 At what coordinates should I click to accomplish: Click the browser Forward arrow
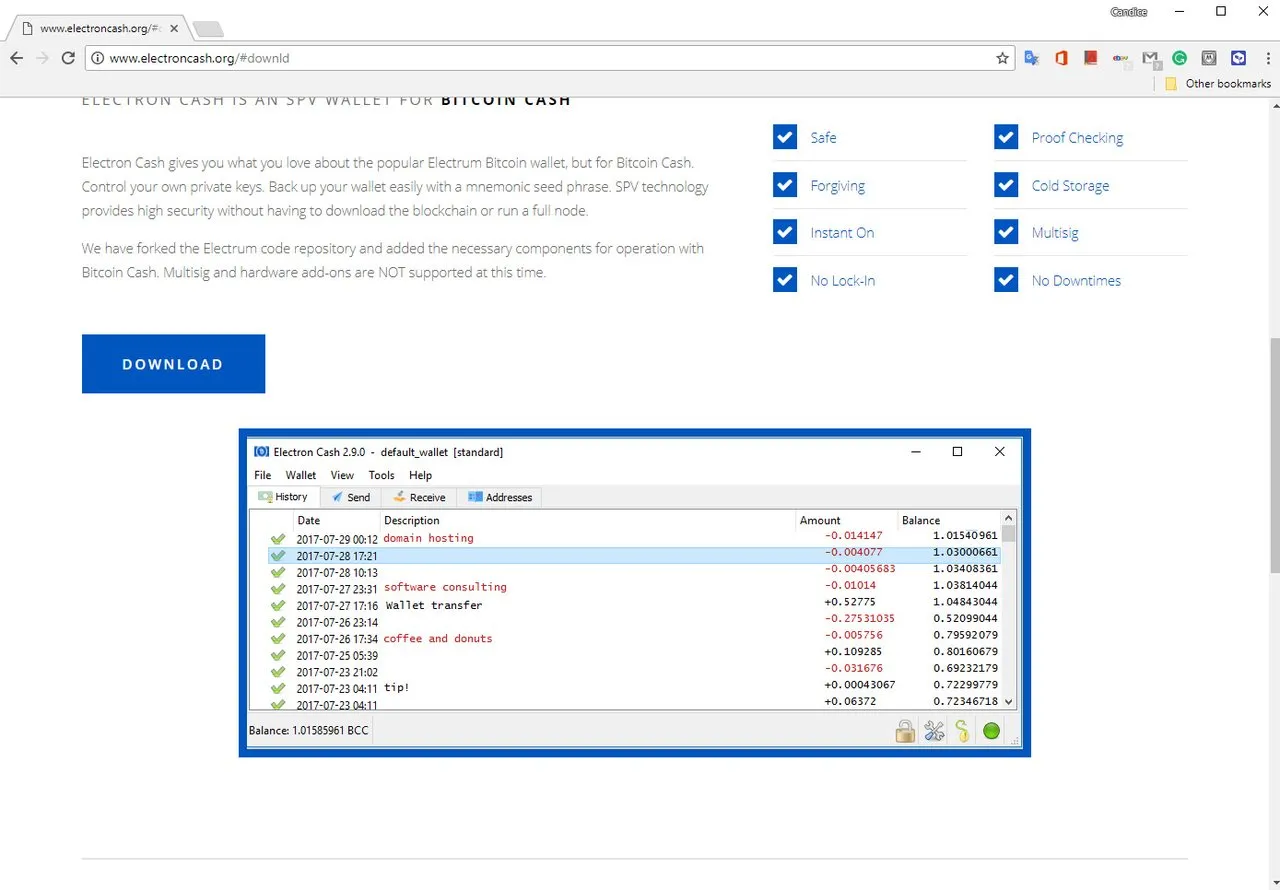click(x=42, y=58)
